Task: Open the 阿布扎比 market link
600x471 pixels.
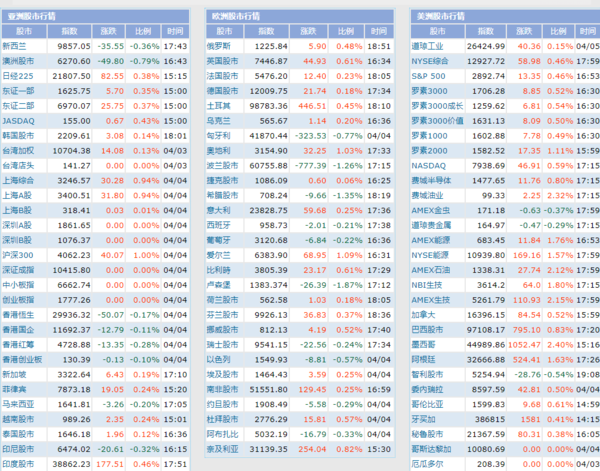Action: [x=223, y=434]
